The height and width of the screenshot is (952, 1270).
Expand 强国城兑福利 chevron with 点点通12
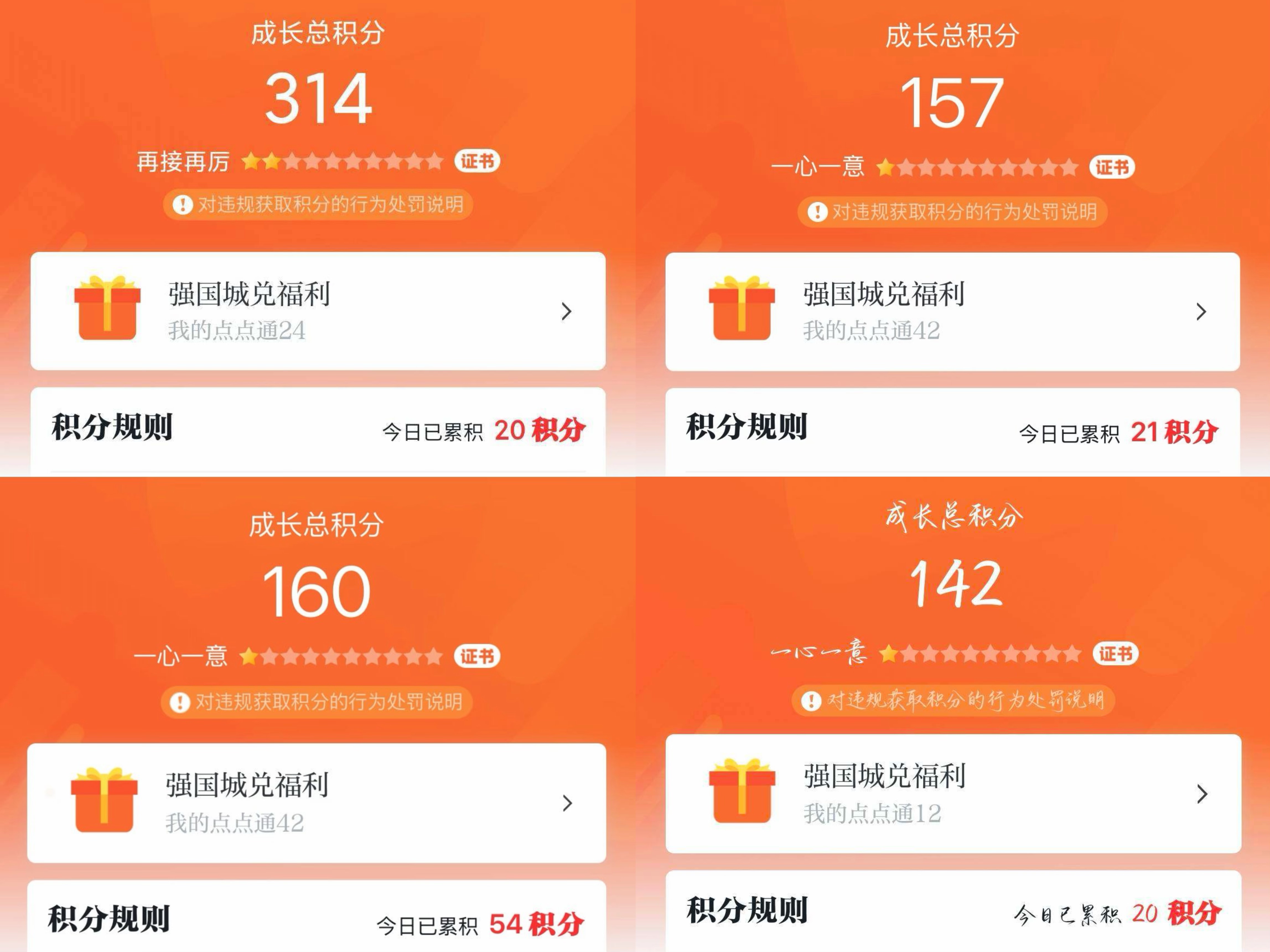[x=1202, y=794]
